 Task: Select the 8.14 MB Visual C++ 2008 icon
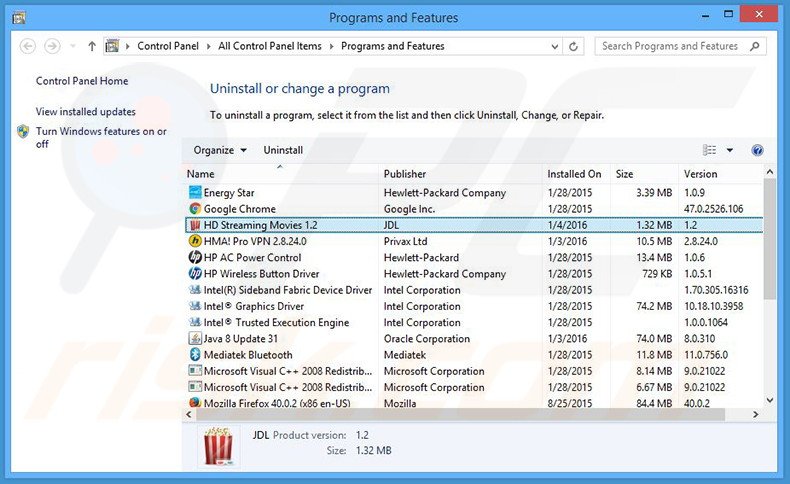pos(195,371)
